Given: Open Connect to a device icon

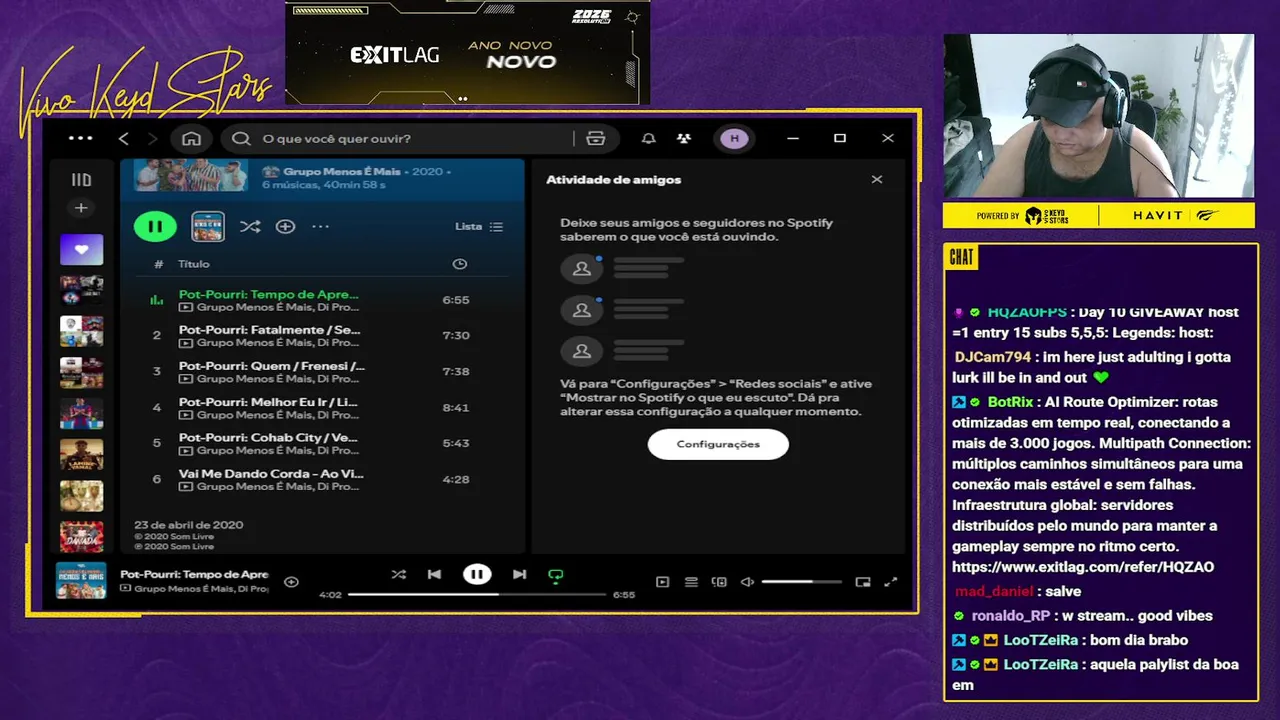Looking at the screenshot, I should [x=719, y=582].
